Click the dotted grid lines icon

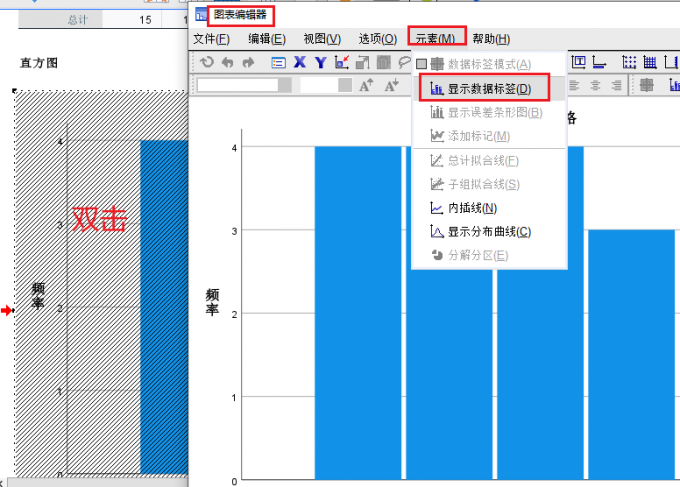coord(629,62)
